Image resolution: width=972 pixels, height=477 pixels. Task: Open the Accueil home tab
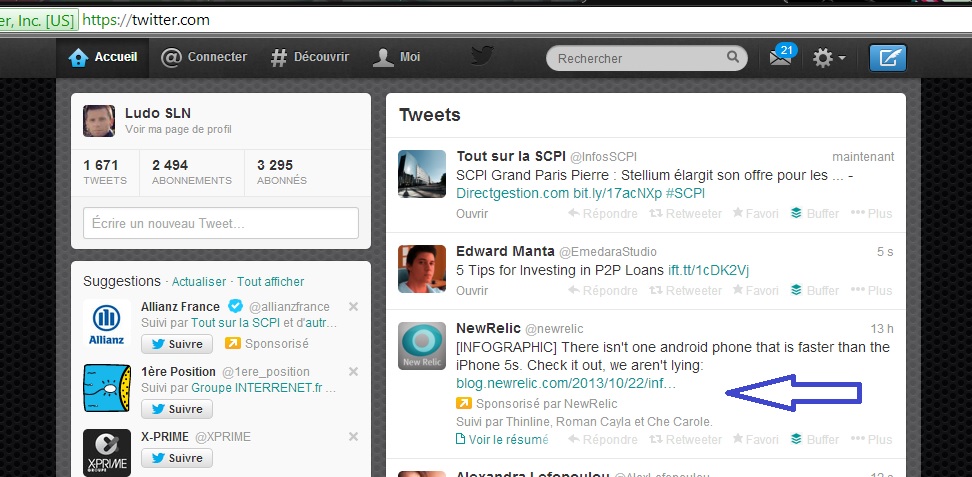[103, 58]
